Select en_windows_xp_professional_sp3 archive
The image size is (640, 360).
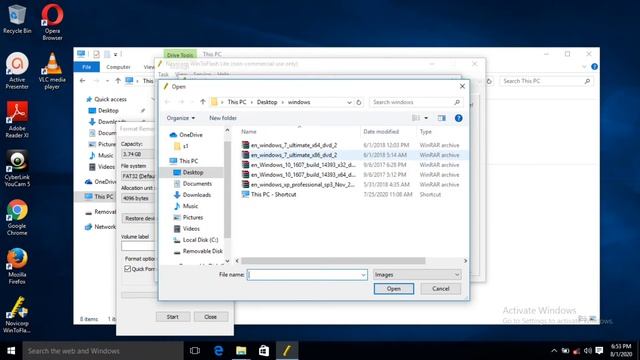tap(298, 184)
